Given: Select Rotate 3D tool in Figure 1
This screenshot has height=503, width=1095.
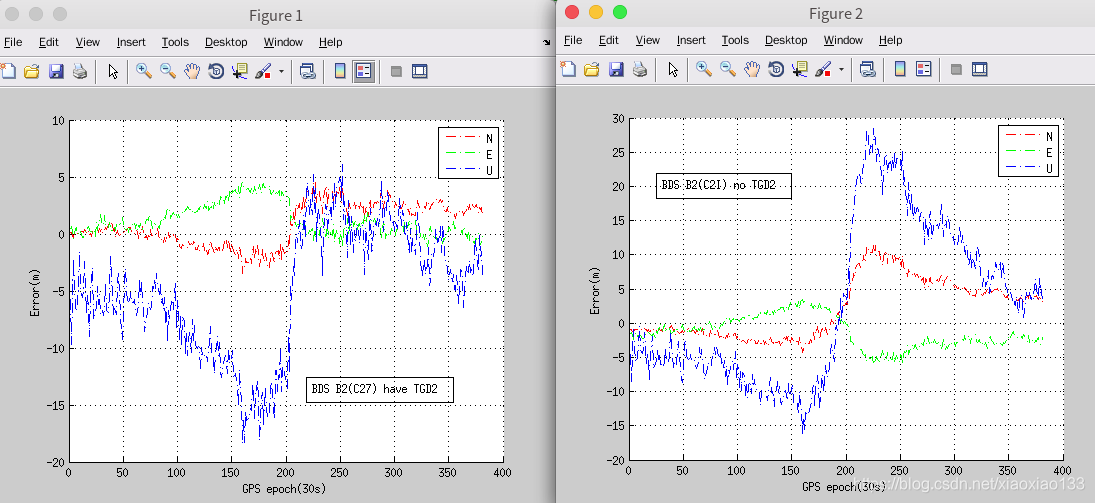Looking at the screenshot, I should click(216, 71).
